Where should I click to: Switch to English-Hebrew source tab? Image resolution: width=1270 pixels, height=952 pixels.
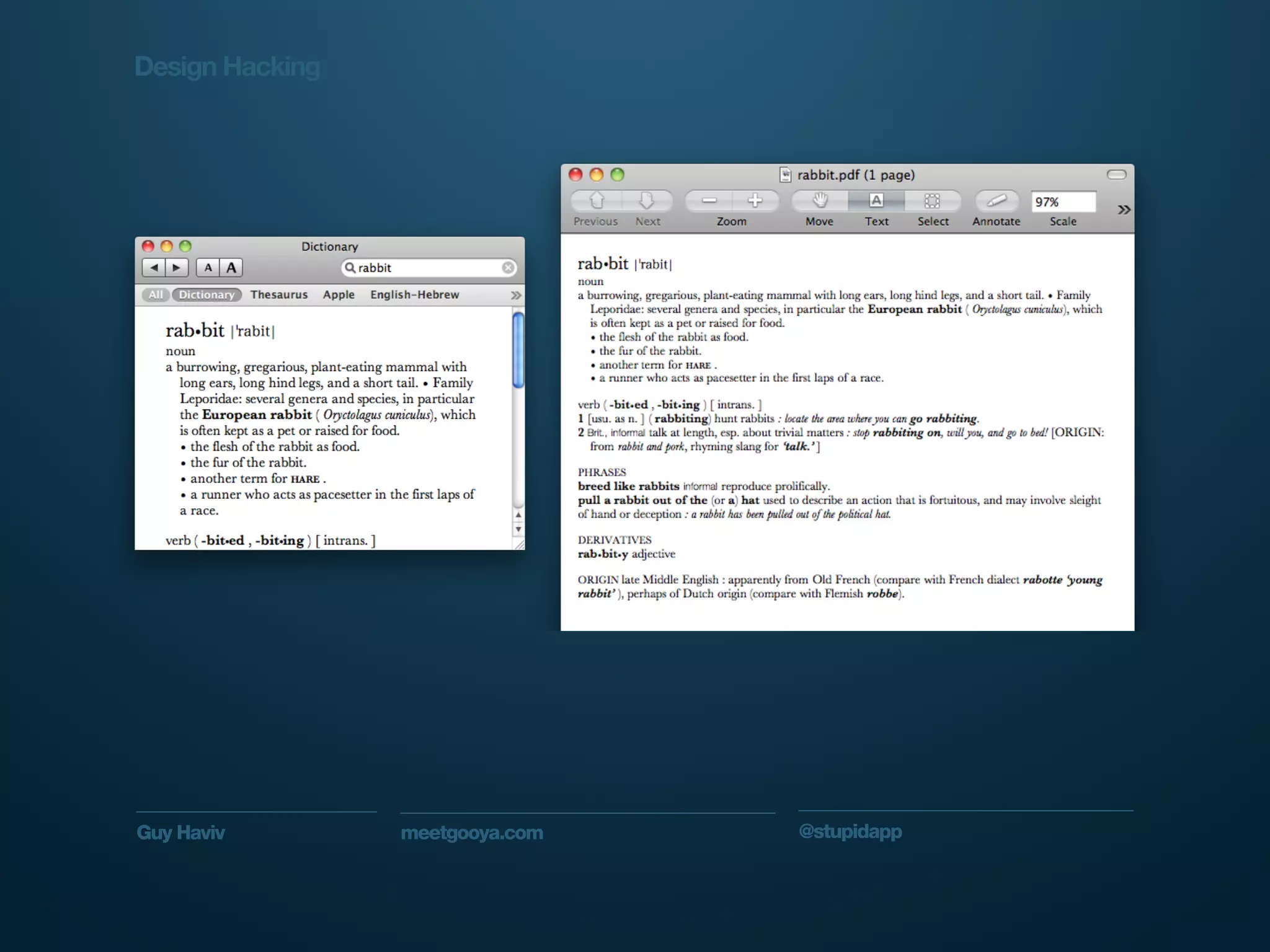point(414,295)
